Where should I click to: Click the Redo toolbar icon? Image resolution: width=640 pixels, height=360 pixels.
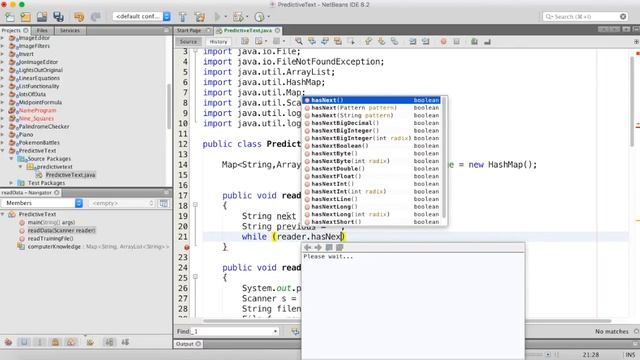pyautogui.click(x=96, y=17)
